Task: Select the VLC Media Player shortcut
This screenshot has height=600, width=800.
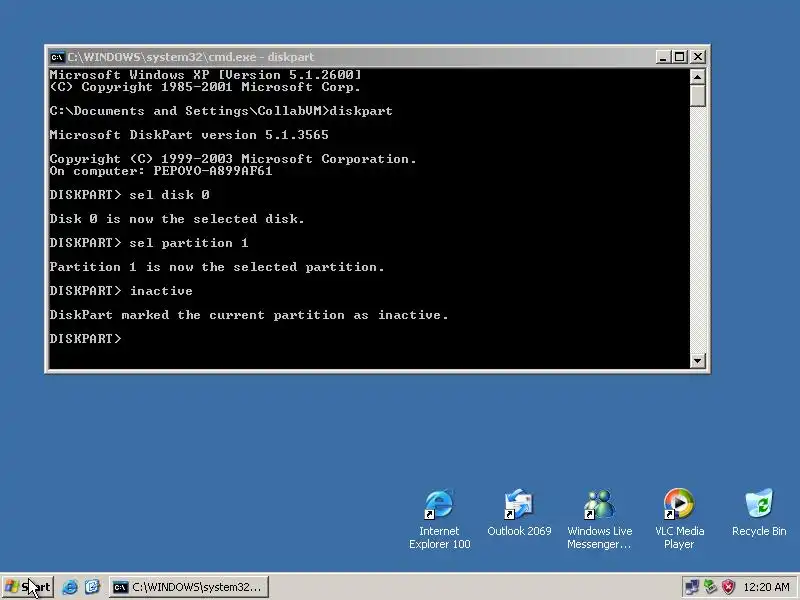Action: [679, 519]
